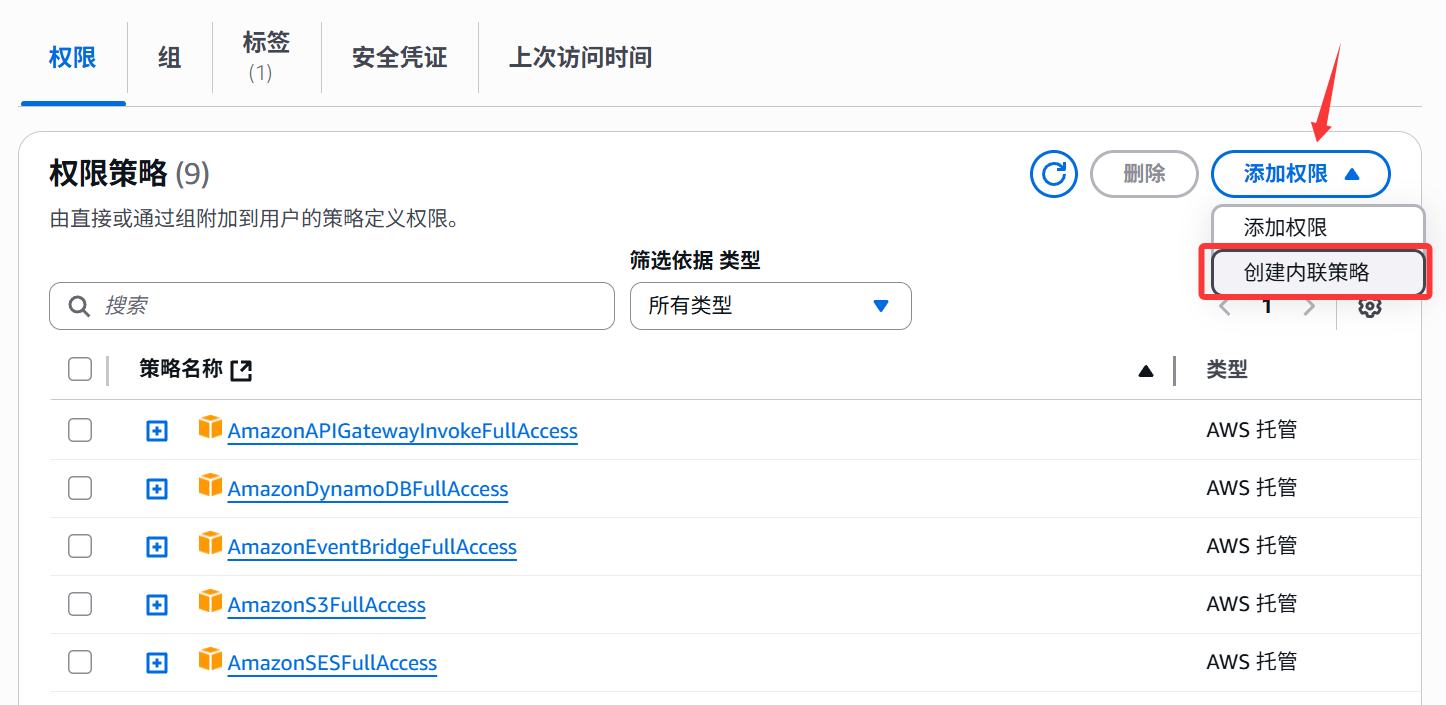
Task: Click the orange policy icon for AmazonDynamoDBFullAccess
Action: (210, 485)
